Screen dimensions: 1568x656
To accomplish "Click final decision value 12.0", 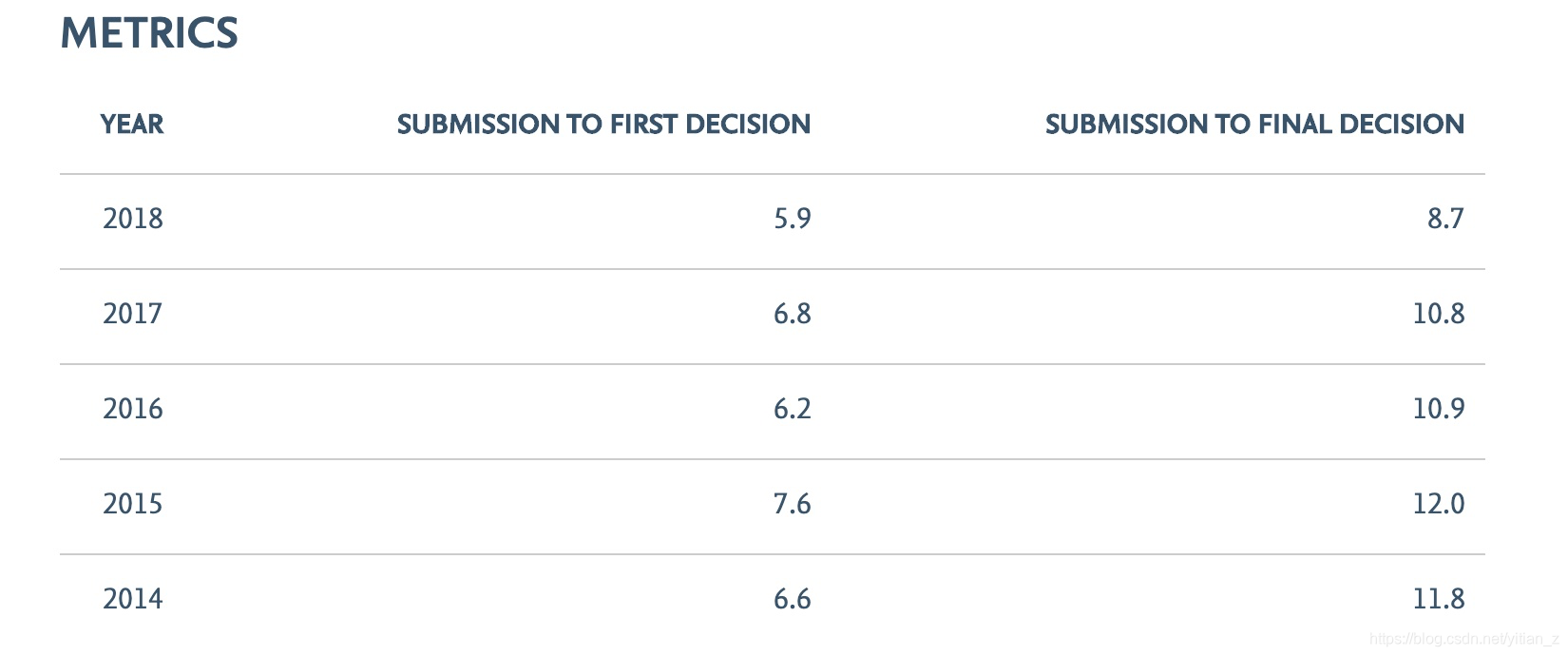I will (x=1439, y=504).
